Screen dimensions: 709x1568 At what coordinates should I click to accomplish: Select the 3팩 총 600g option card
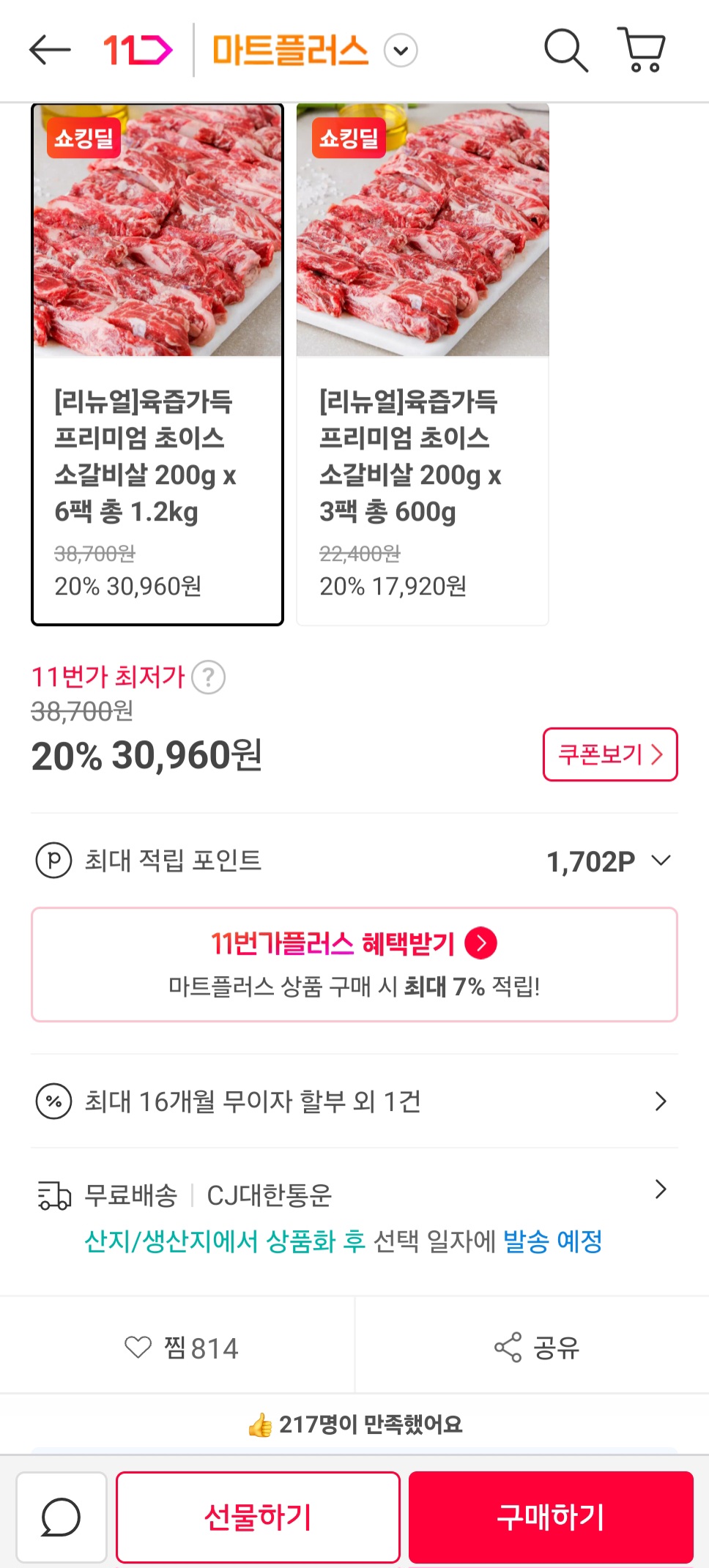point(423,365)
